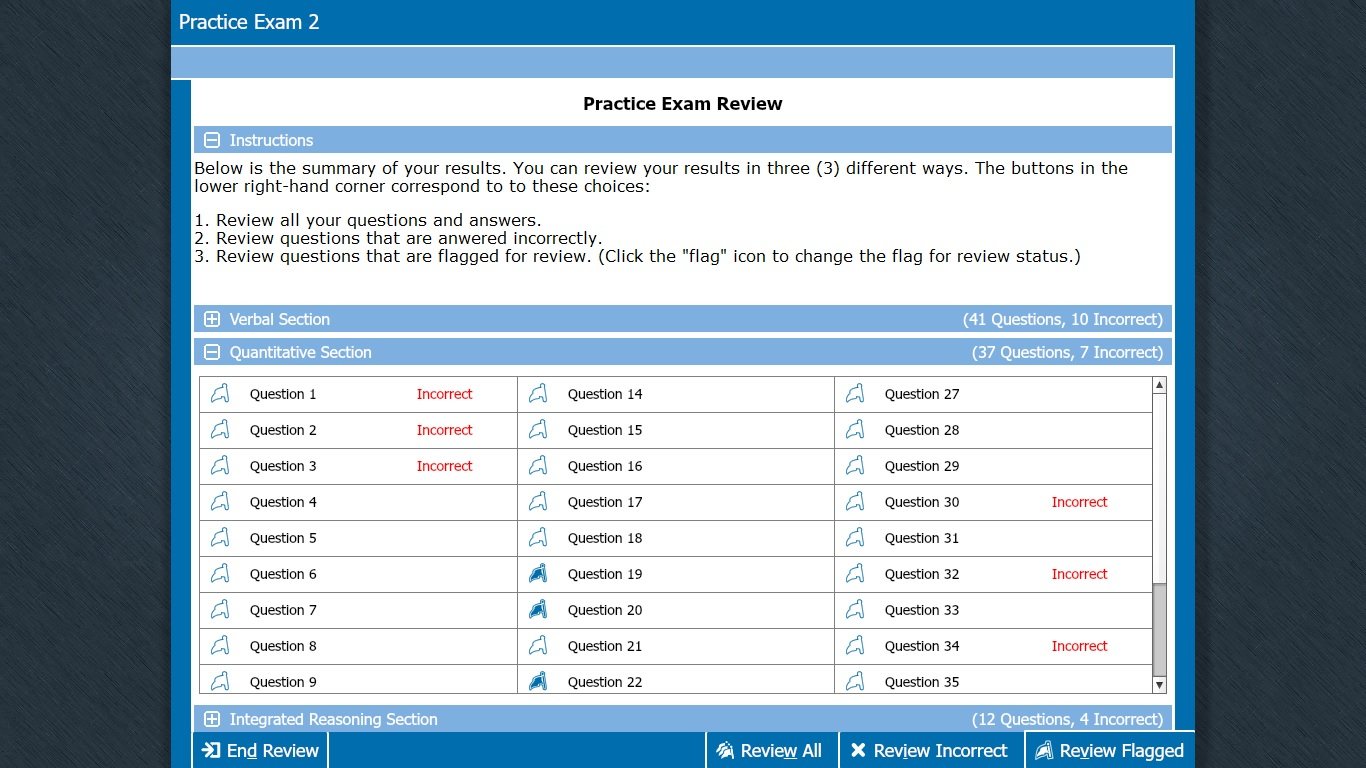
Task: Flag Question 15 for review
Action: pyautogui.click(x=538, y=430)
